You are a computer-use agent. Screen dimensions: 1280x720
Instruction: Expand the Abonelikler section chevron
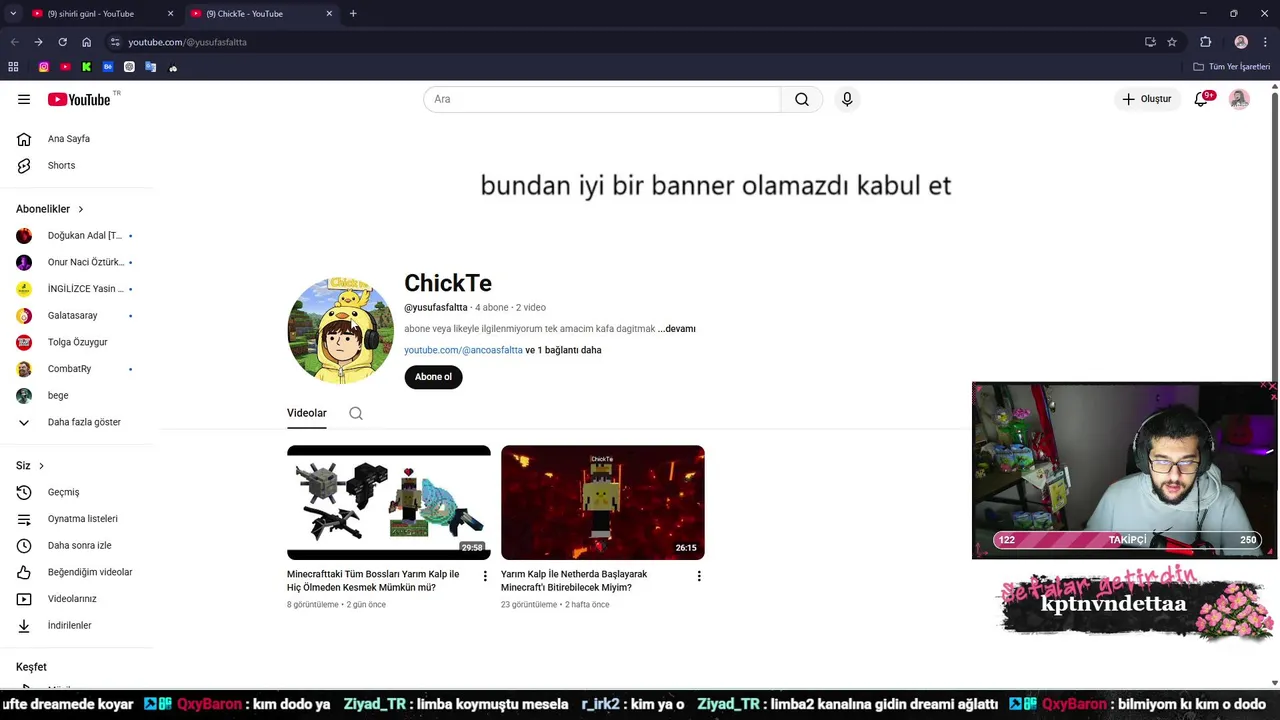pos(81,209)
